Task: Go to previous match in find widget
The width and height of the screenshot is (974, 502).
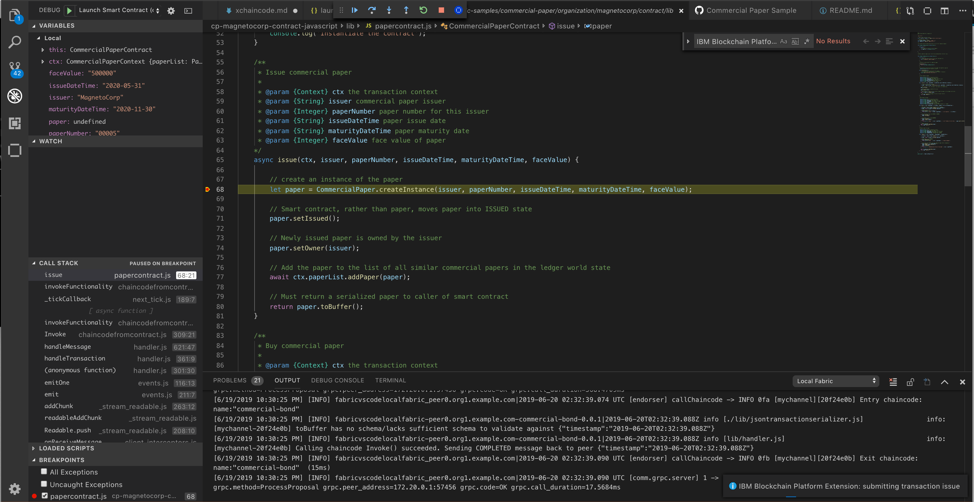Action: point(866,41)
